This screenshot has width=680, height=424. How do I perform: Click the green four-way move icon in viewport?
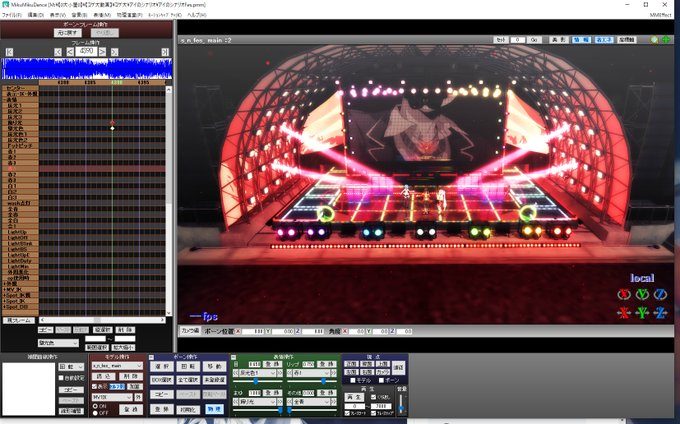(666, 40)
